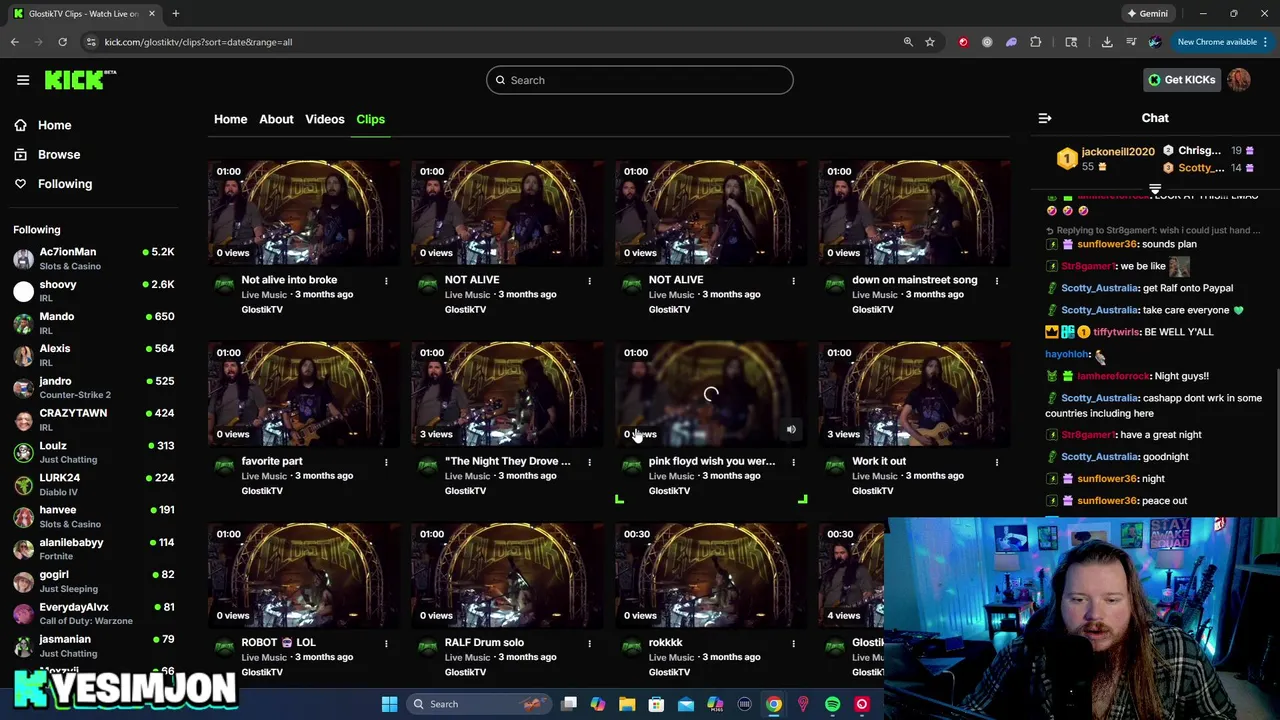This screenshot has height=720, width=1280.
Task: Open Chrome three-dot menu
Action: tap(1266, 42)
